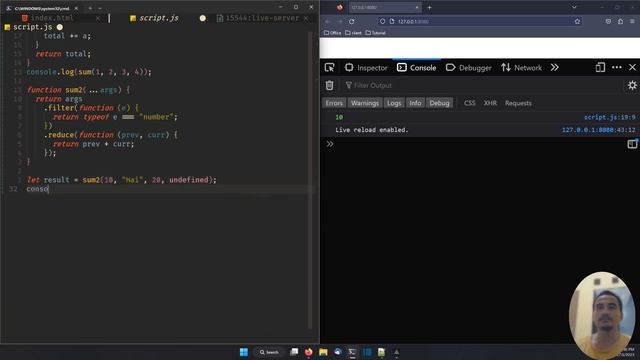Open the Tutorial bookmarks folder
640x360 pixels.
[x=376, y=33]
